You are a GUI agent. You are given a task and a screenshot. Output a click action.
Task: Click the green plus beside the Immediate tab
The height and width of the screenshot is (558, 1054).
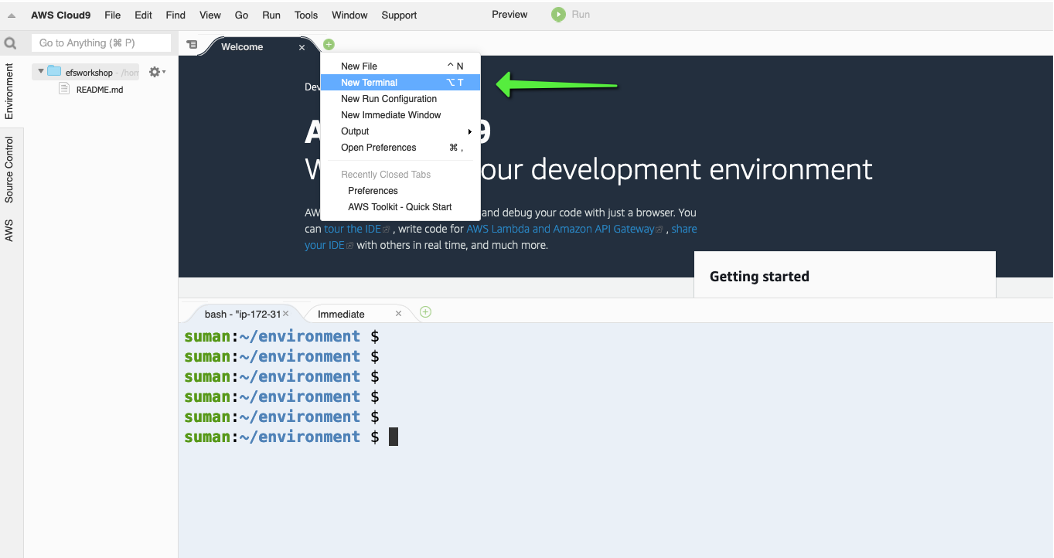click(425, 312)
